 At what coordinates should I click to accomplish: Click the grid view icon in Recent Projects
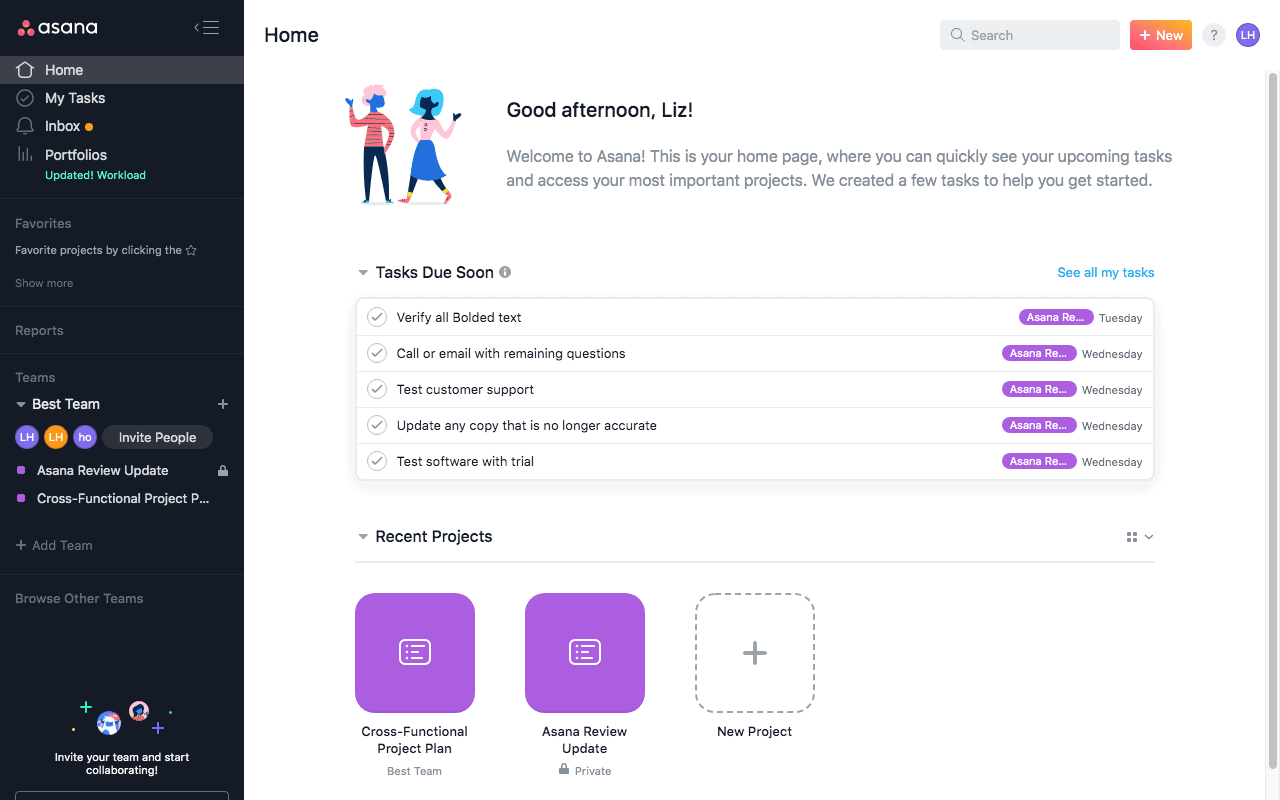point(1132,537)
